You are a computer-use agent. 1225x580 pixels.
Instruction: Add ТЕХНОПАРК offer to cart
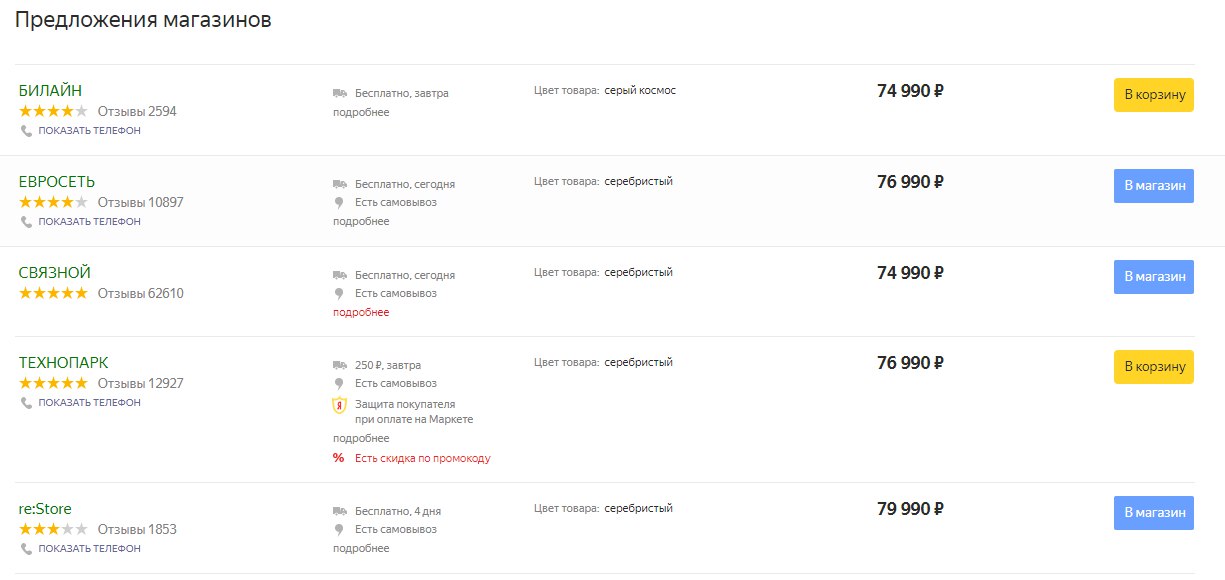[x=1153, y=367]
